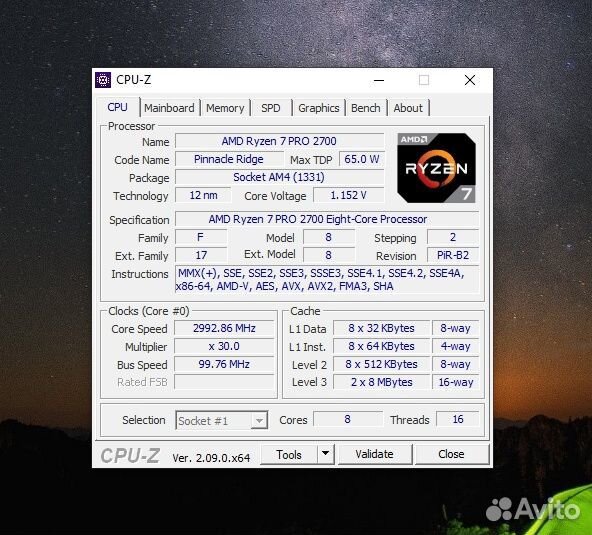Click the Core Speed value 2992.86 MHz
Image resolution: width=592 pixels, height=535 pixels.
(224, 328)
